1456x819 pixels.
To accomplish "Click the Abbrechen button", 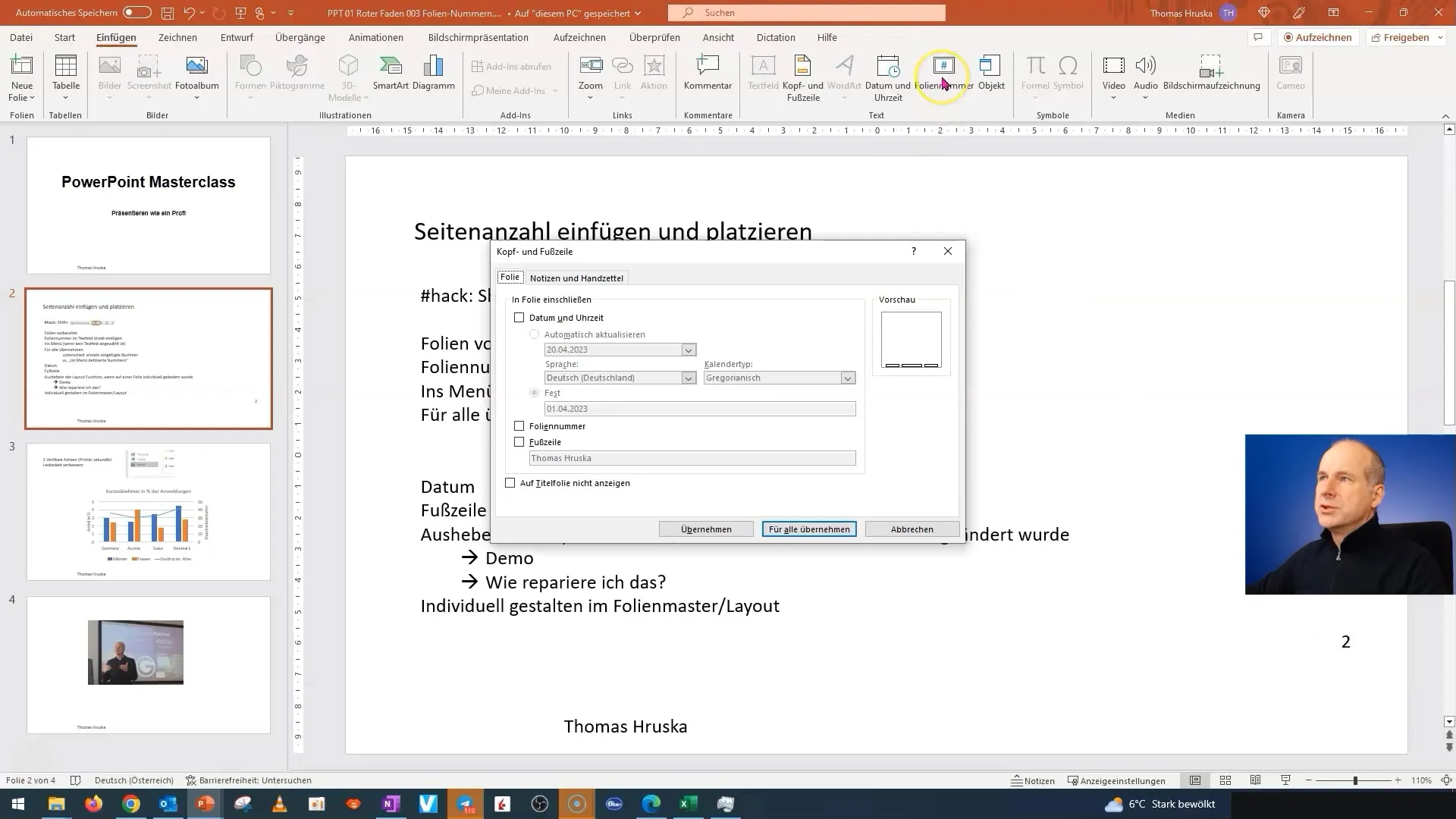I will tap(911, 528).
